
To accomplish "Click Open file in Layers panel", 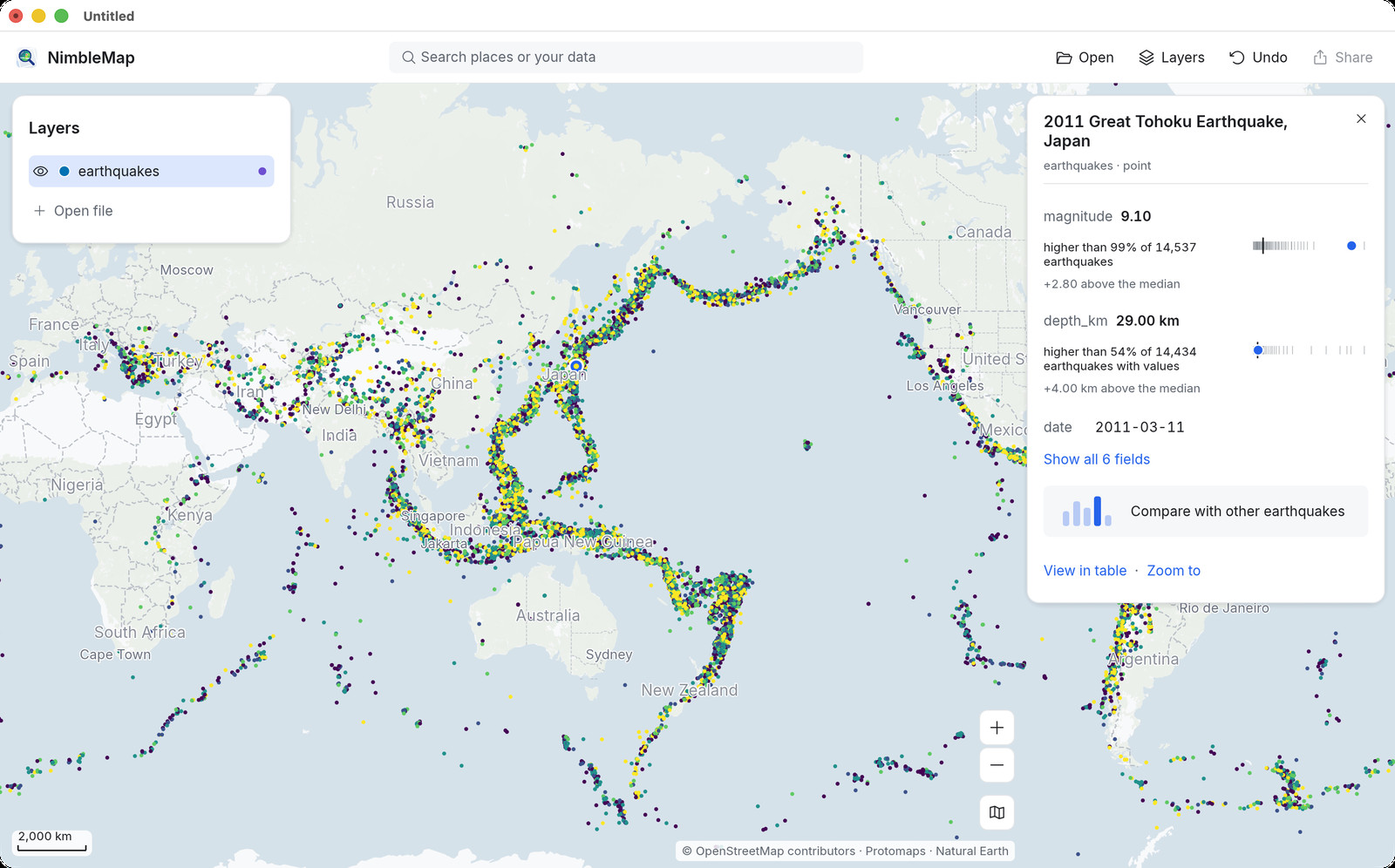I will pyautogui.click(x=73, y=211).
